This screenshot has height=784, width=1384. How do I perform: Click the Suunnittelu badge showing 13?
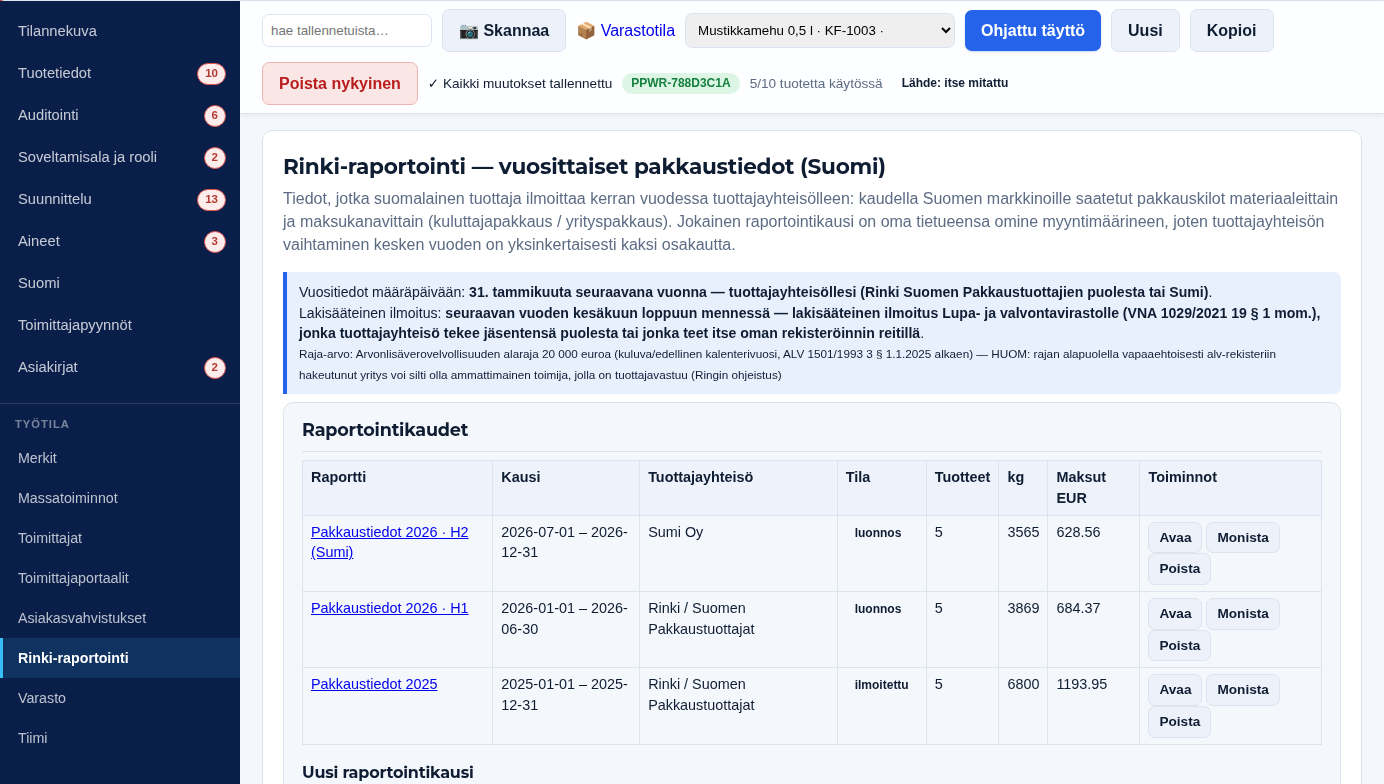pos(211,199)
